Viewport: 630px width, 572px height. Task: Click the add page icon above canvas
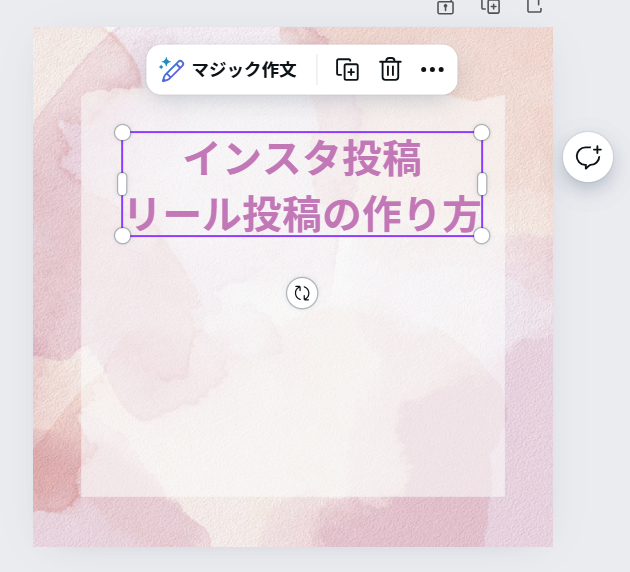535,6
